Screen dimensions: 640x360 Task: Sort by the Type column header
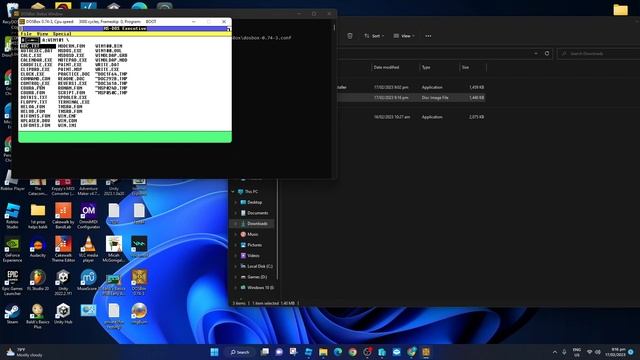click(426, 67)
